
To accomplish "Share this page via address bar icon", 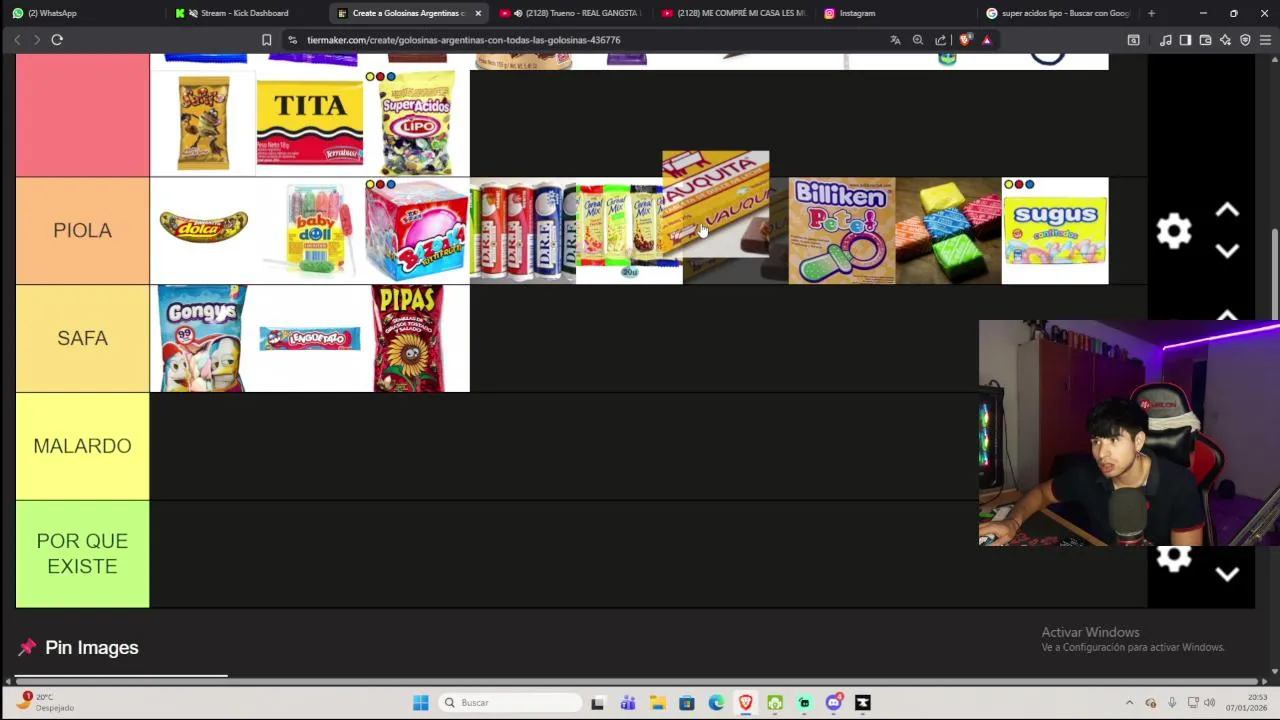I will tap(941, 40).
